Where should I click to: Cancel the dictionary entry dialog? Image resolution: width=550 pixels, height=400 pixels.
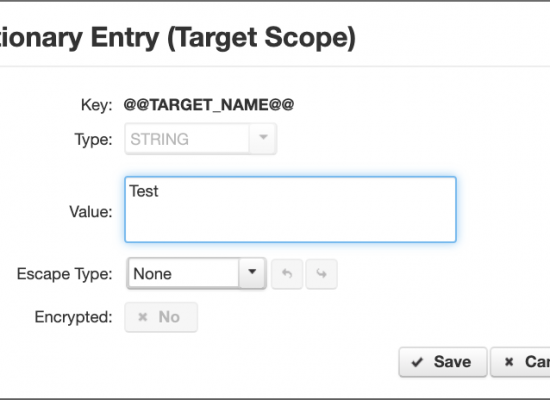[x=520, y=362]
